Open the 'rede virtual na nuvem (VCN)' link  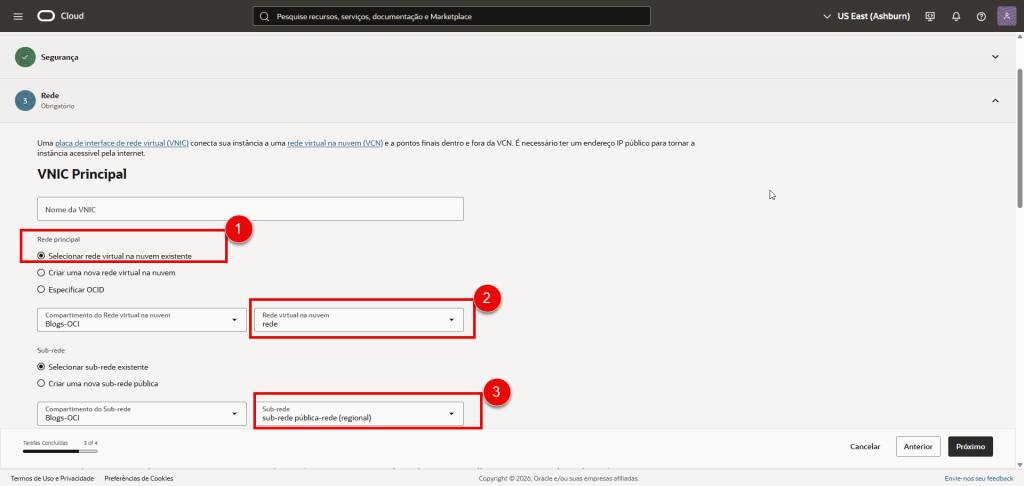point(335,143)
